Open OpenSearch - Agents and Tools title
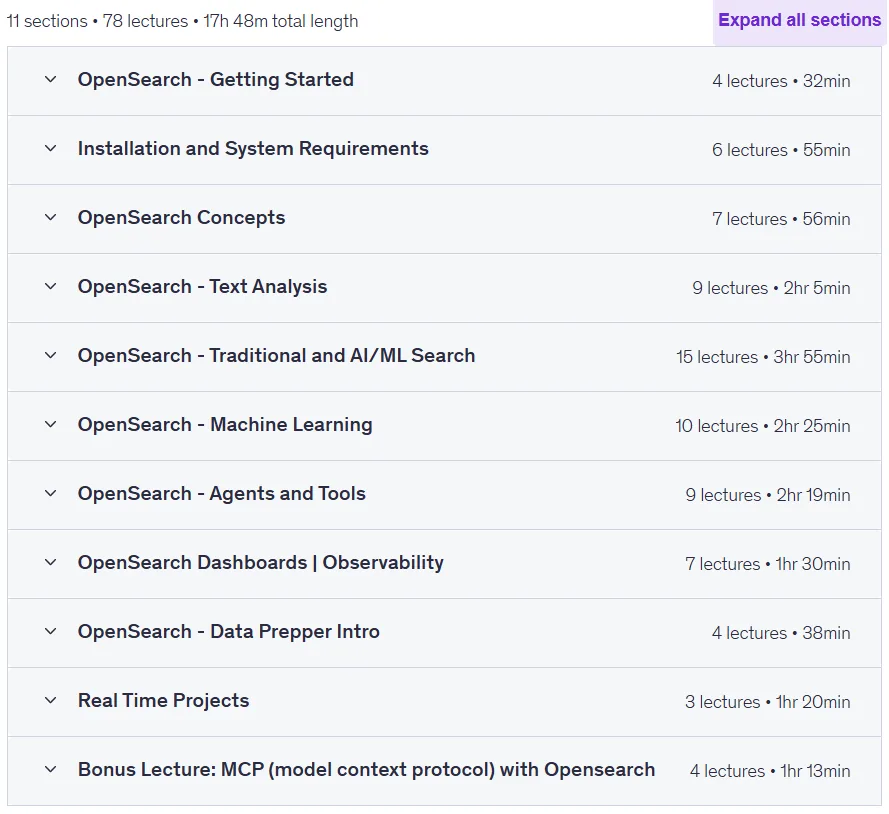 222,494
